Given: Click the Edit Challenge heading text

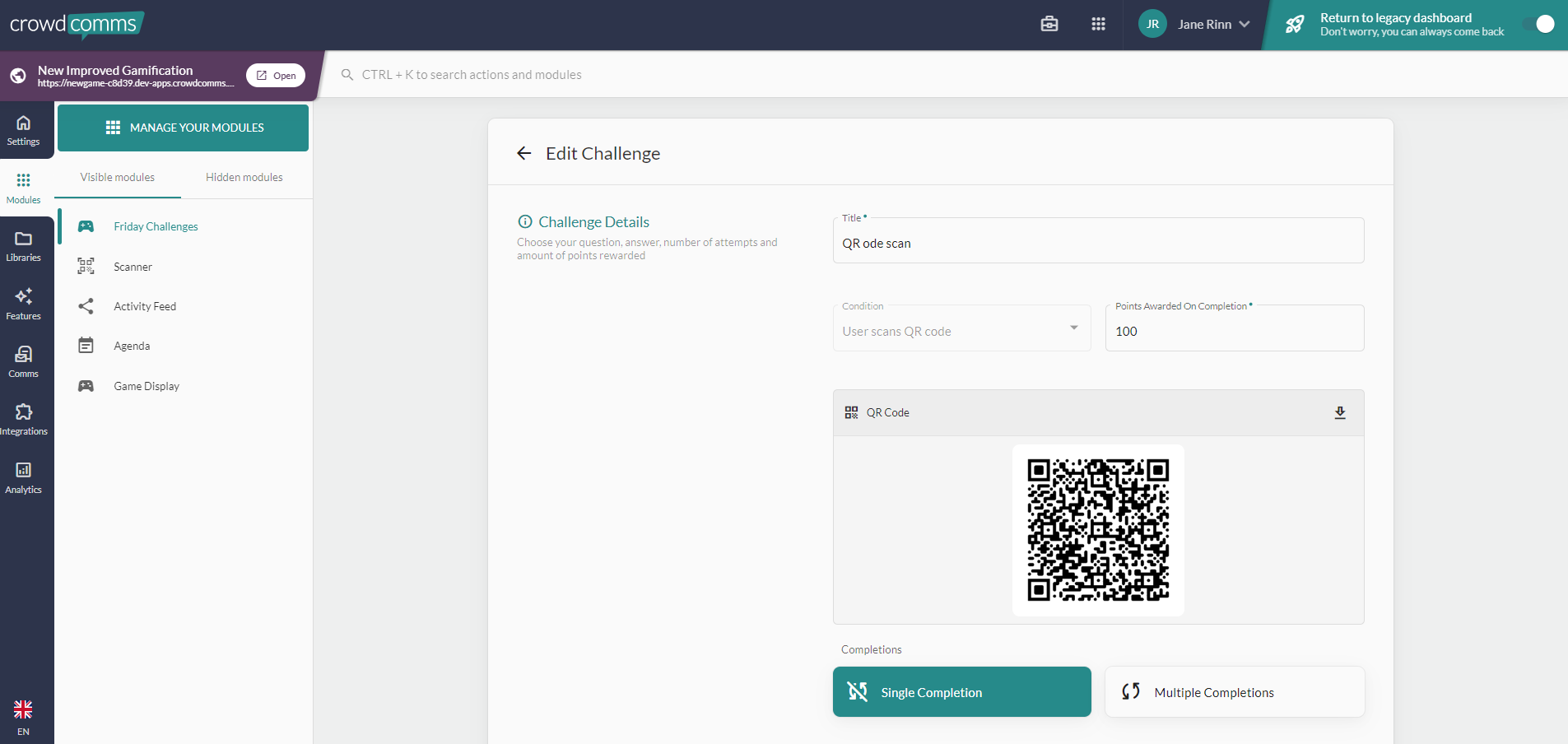Looking at the screenshot, I should (x=603, y=154).
